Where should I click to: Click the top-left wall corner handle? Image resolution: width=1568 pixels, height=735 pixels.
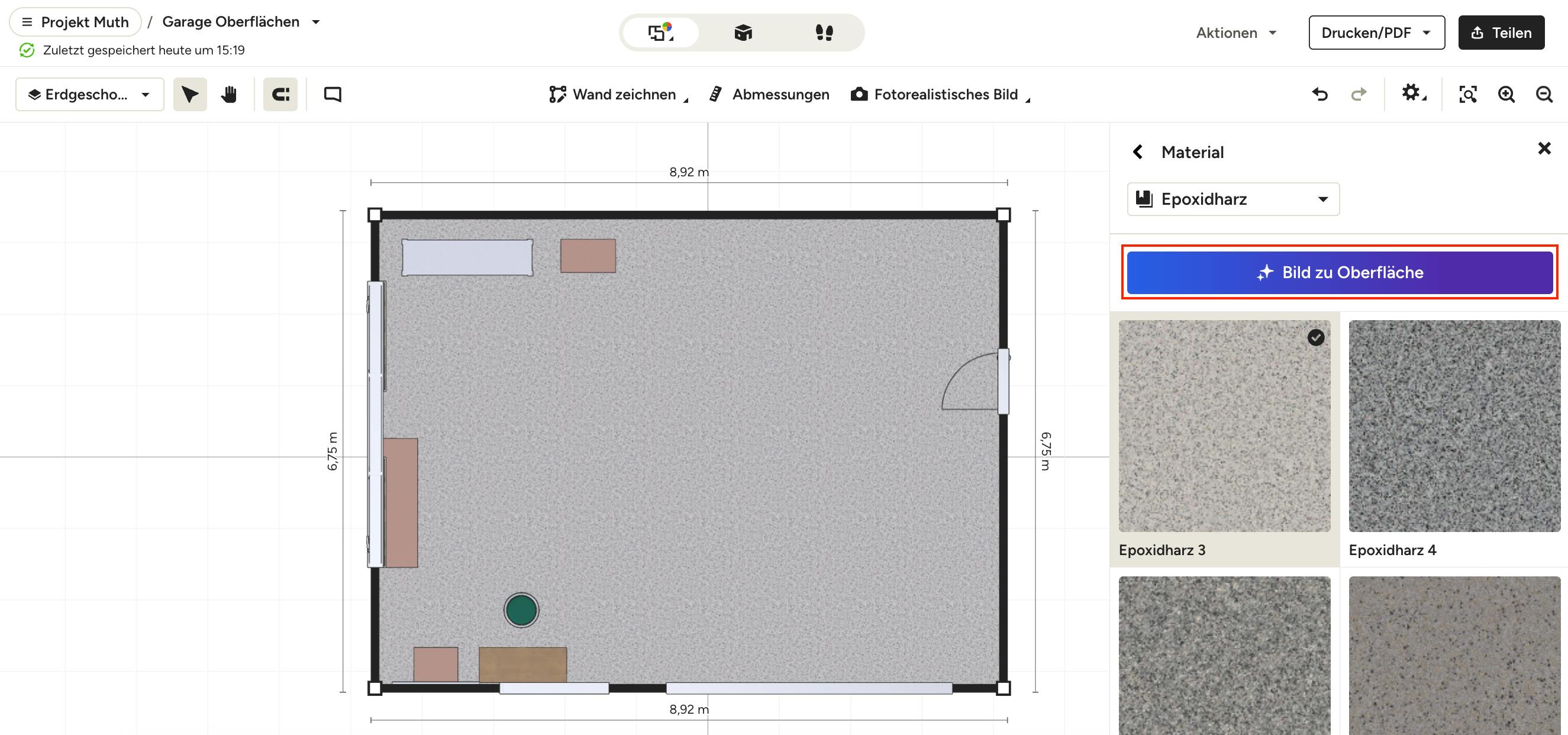(x=375, y=214)
